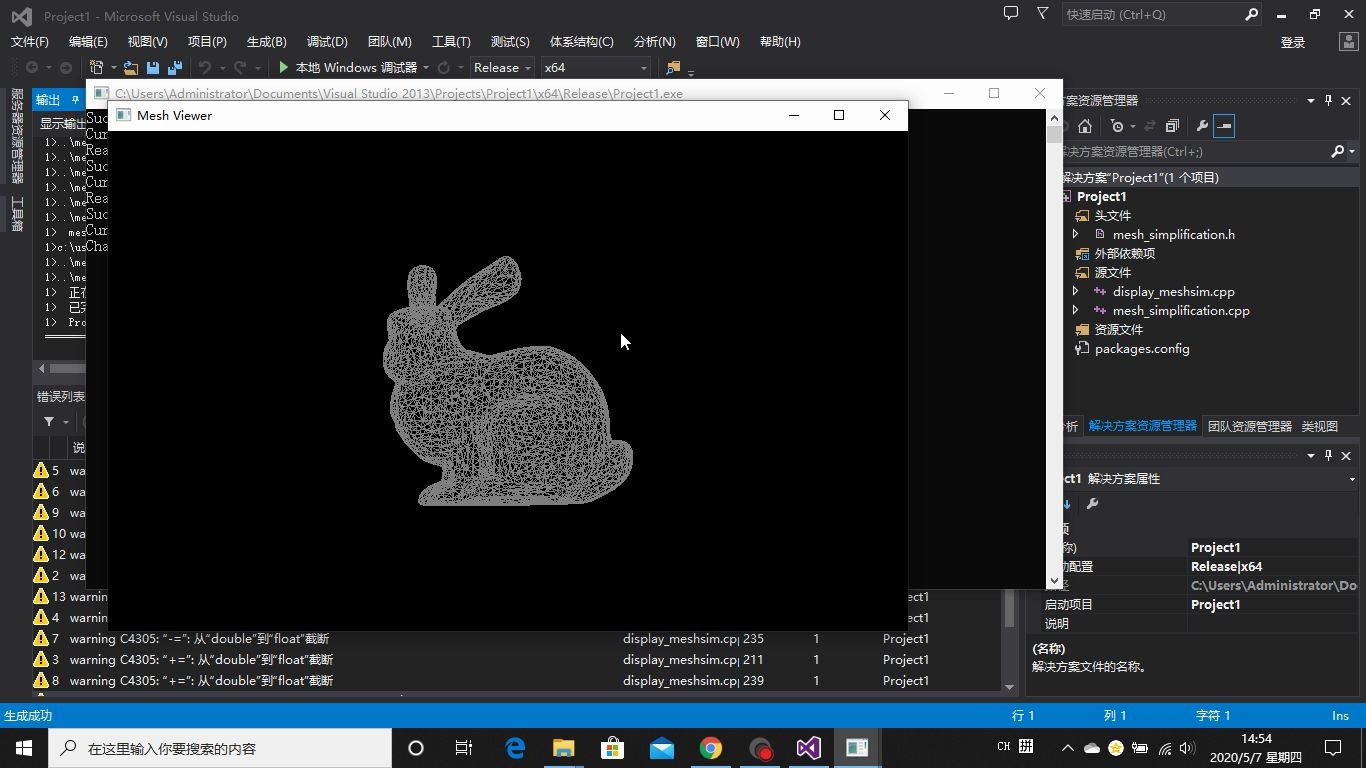
Task: Click the Windows Start button
Action: point(23,748)
